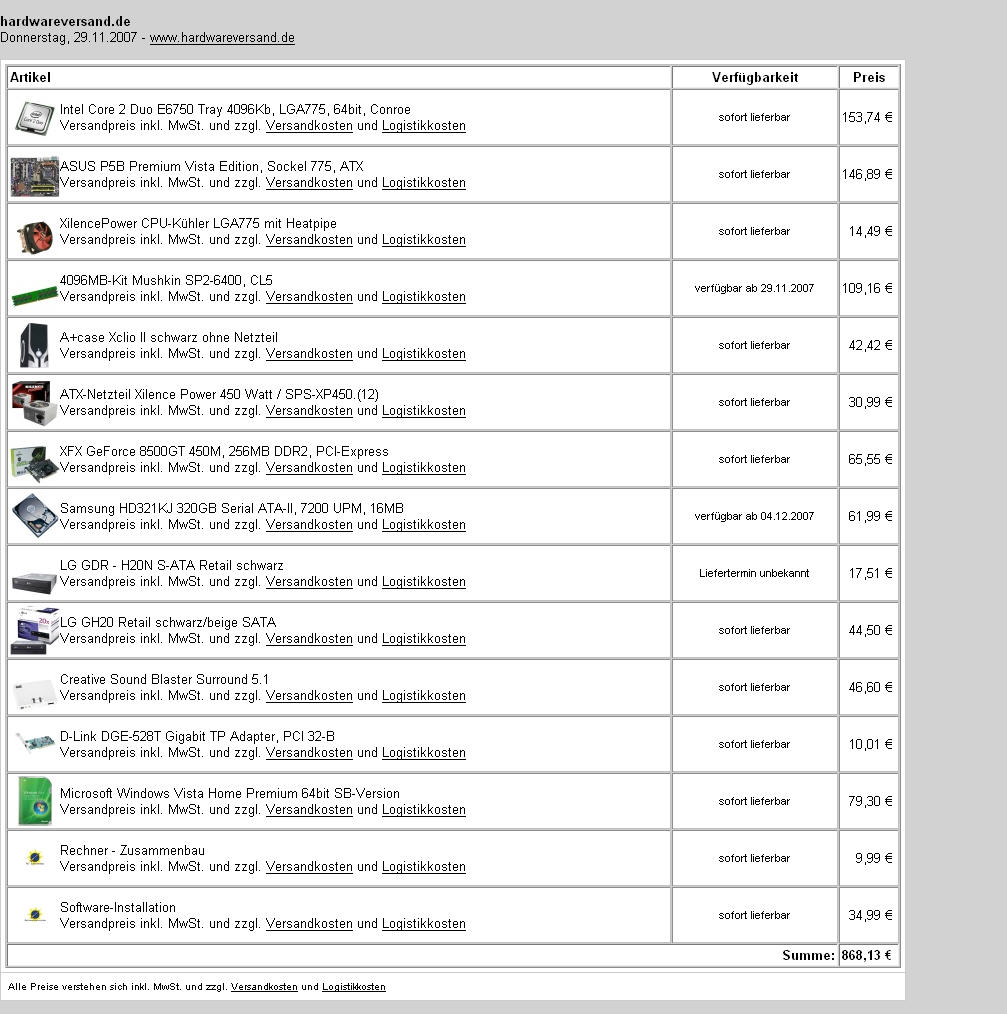Image resolution: width=1007 pixels, height=1014 pixels.
Task: Click the price 109,16 €
Action: [x=867, y=288]
